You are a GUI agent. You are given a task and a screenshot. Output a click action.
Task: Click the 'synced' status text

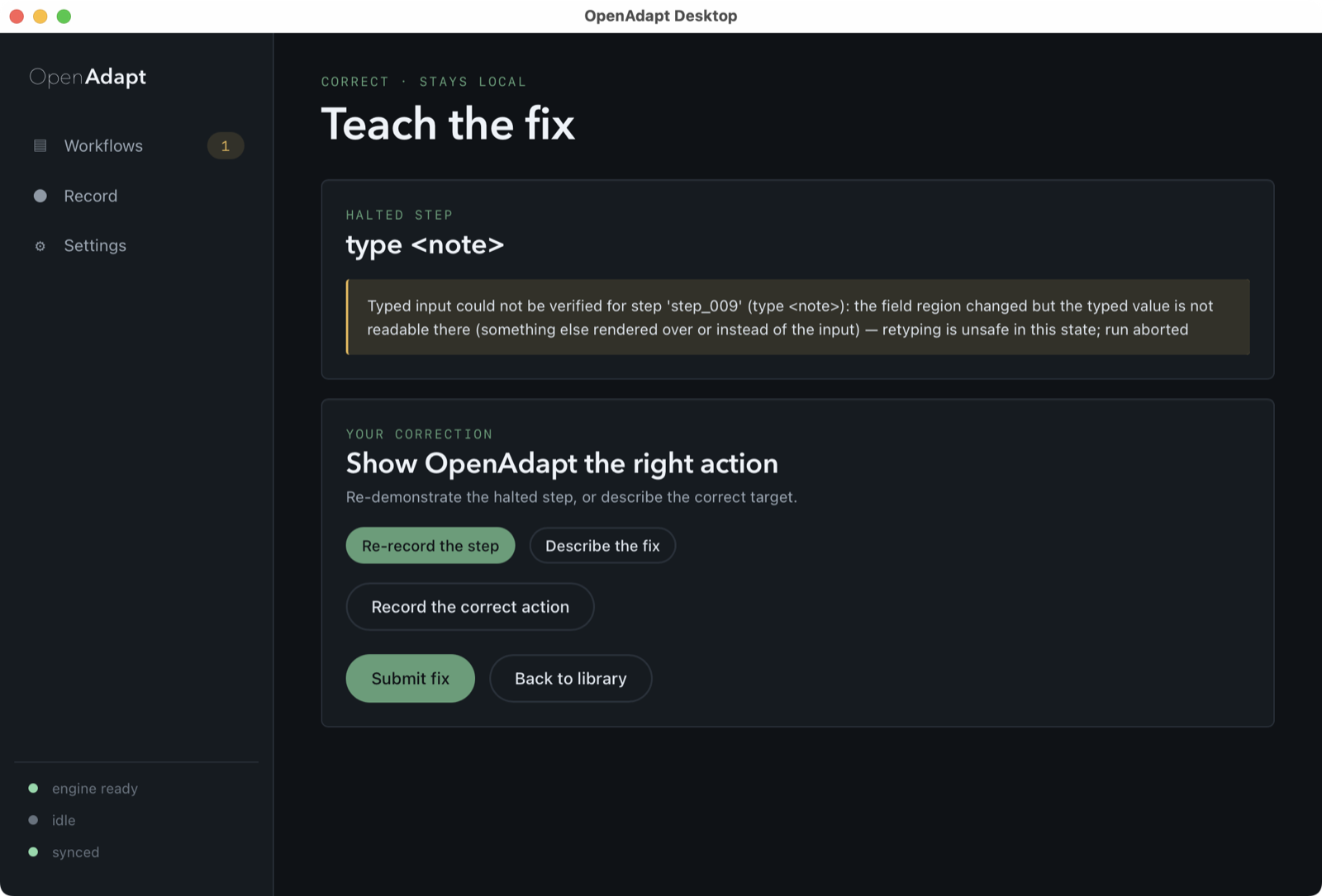pyautogui.click(x=75, y=852)
